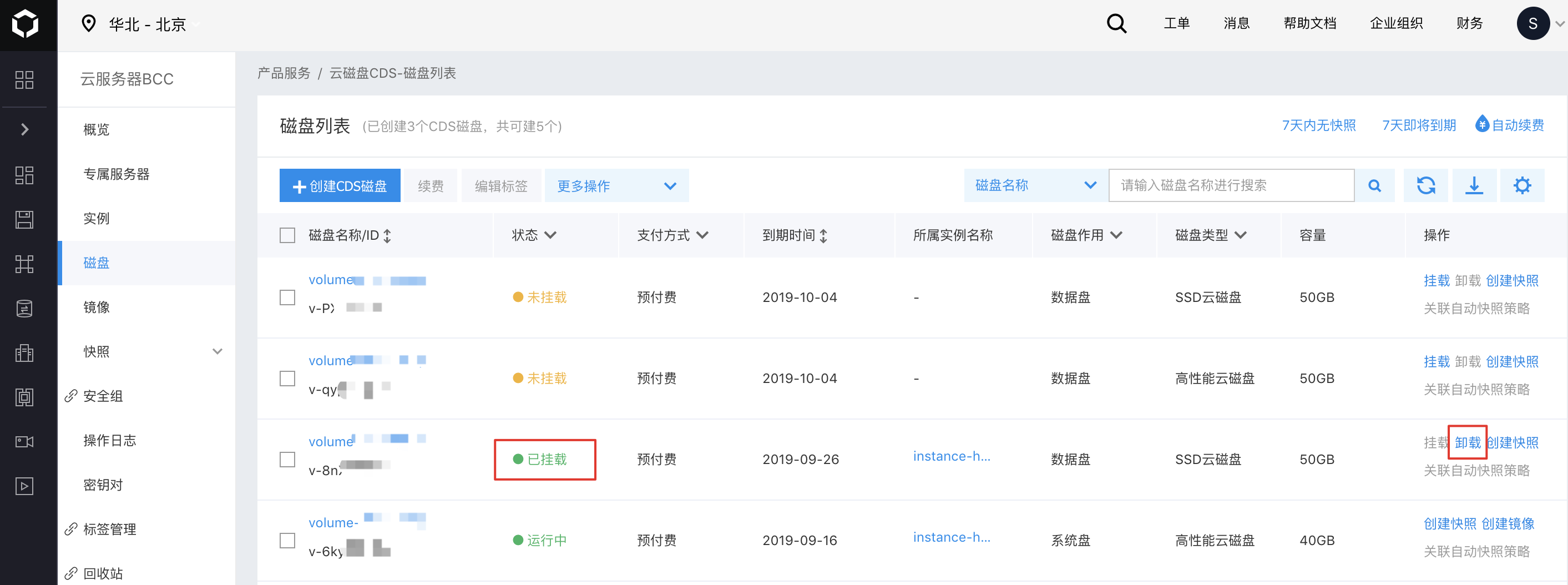Click 产品服务 breadcrumb

click(x=284, y=73)
